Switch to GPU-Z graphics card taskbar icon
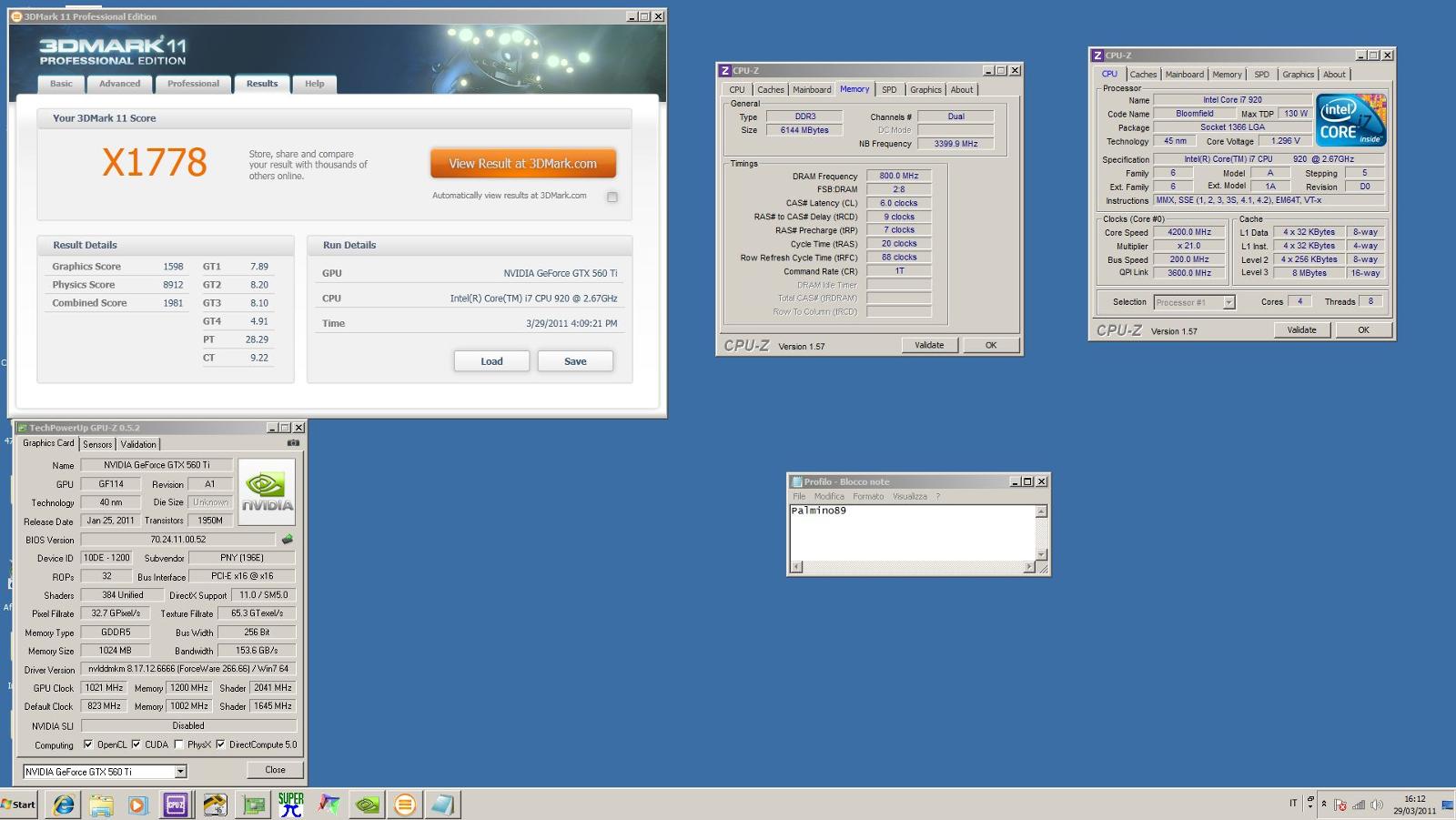The width and height of the screenshot is (1456, 820). 253,805
